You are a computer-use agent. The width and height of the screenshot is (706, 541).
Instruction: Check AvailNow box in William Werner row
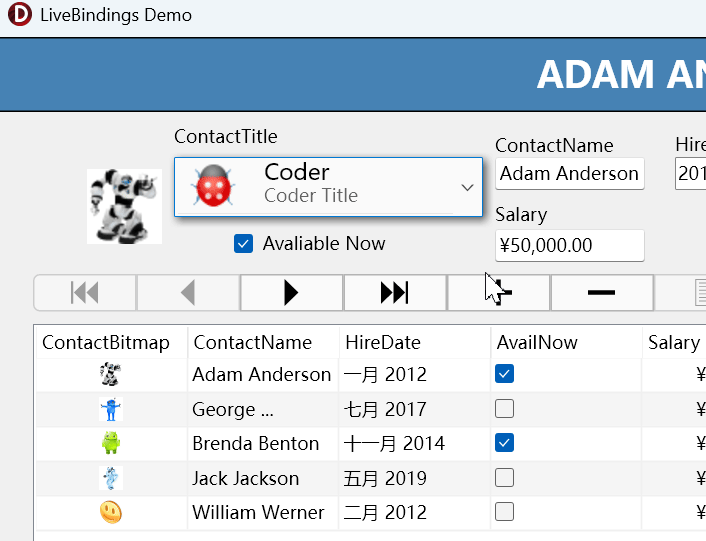coord(505,512)
